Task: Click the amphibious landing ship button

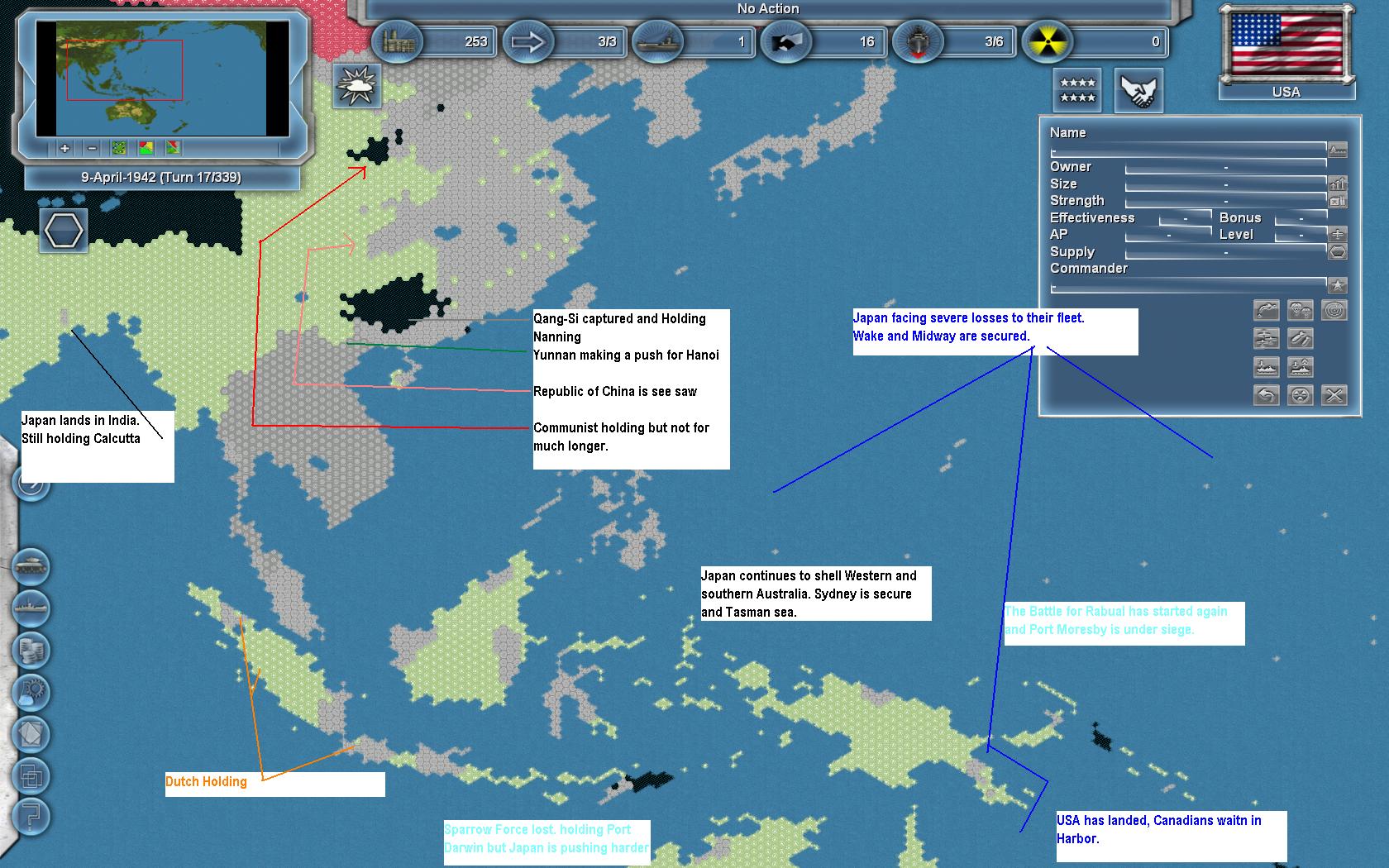Action: [1301, 367]
